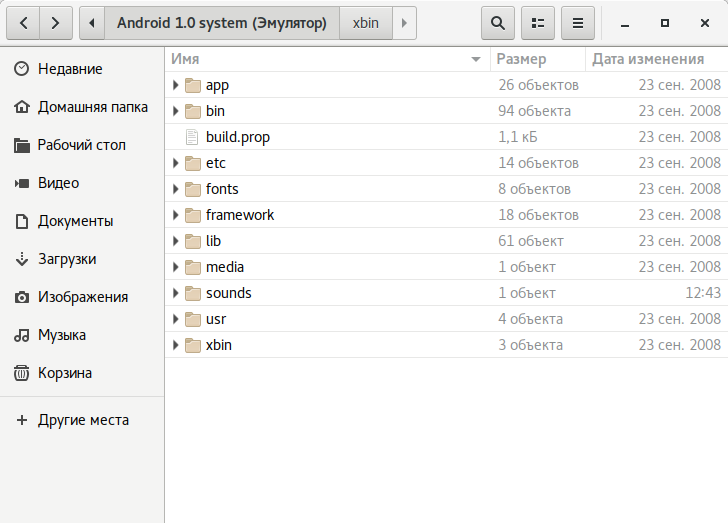Click the '26 объектов' size cell

coord(539,85)
